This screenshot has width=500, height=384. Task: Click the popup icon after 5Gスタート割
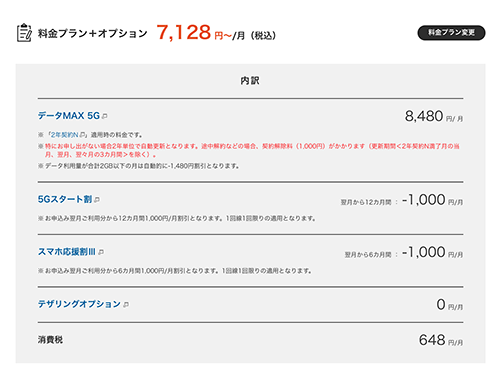(97, 200)
